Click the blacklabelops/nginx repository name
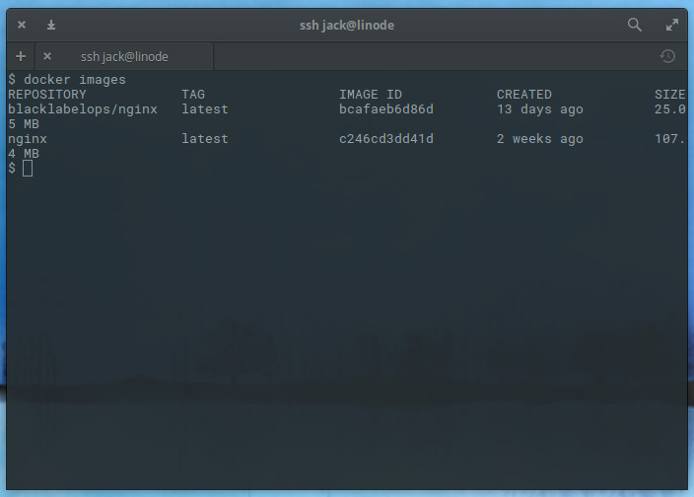 [x=83, y=109]
